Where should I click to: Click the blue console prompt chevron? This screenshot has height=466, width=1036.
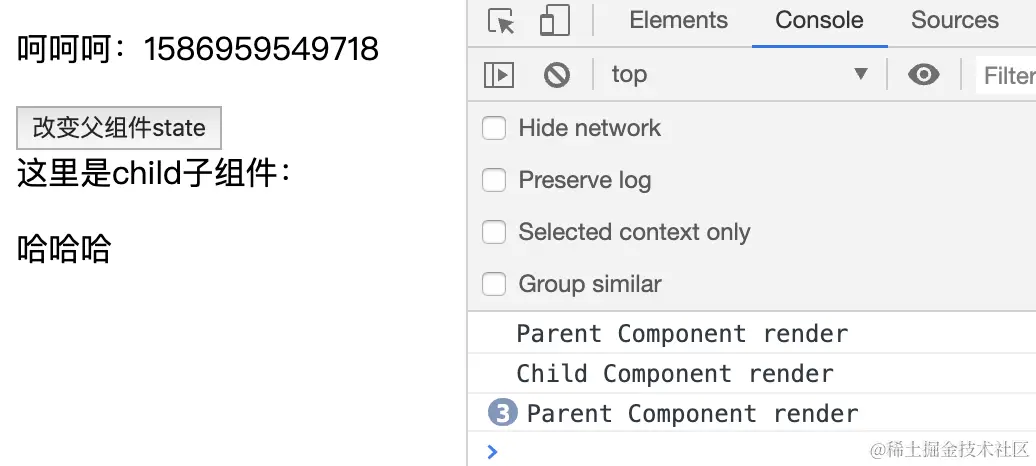pyautogui.click(x=492, y=452)
